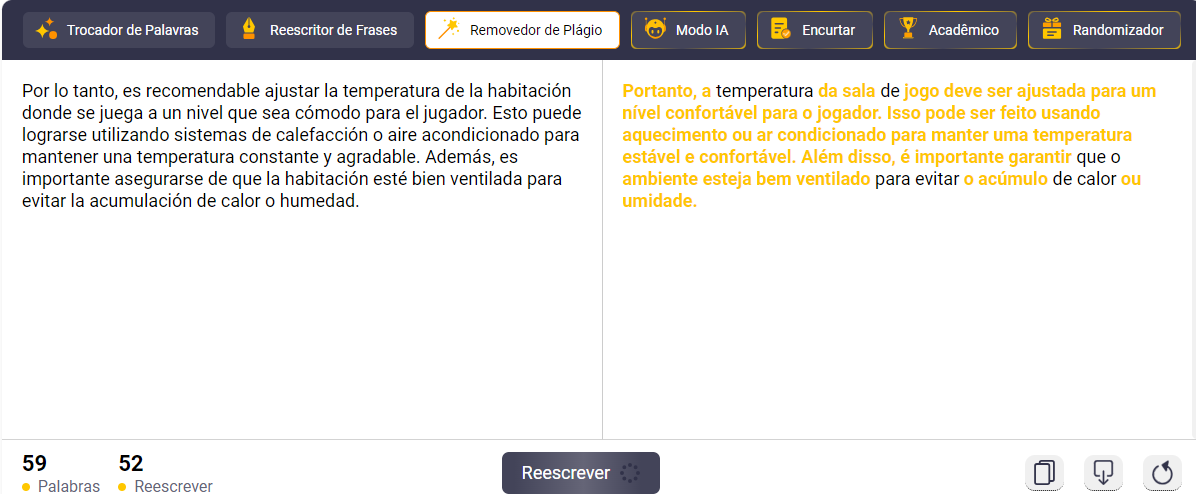Open the Trocador de Palavras mode

click(x=117, y=30)
